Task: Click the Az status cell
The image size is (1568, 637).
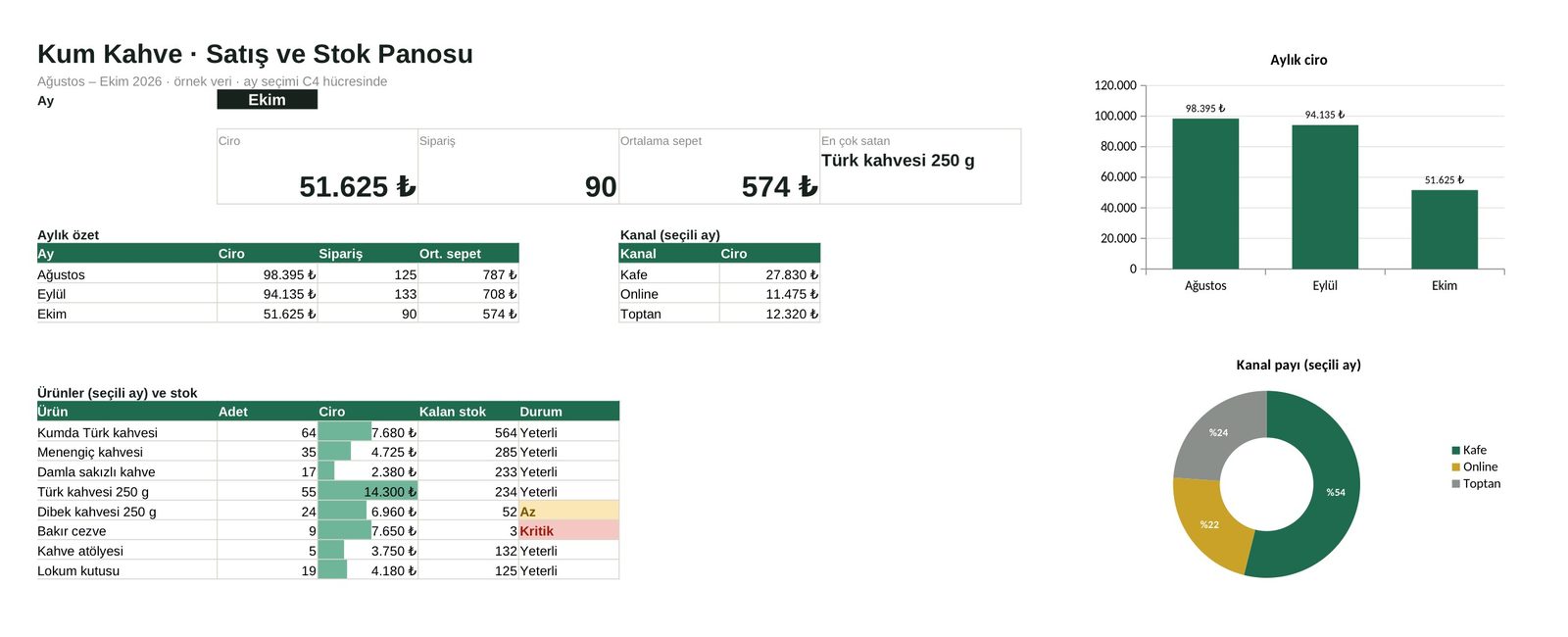Action: pos(569,512)
